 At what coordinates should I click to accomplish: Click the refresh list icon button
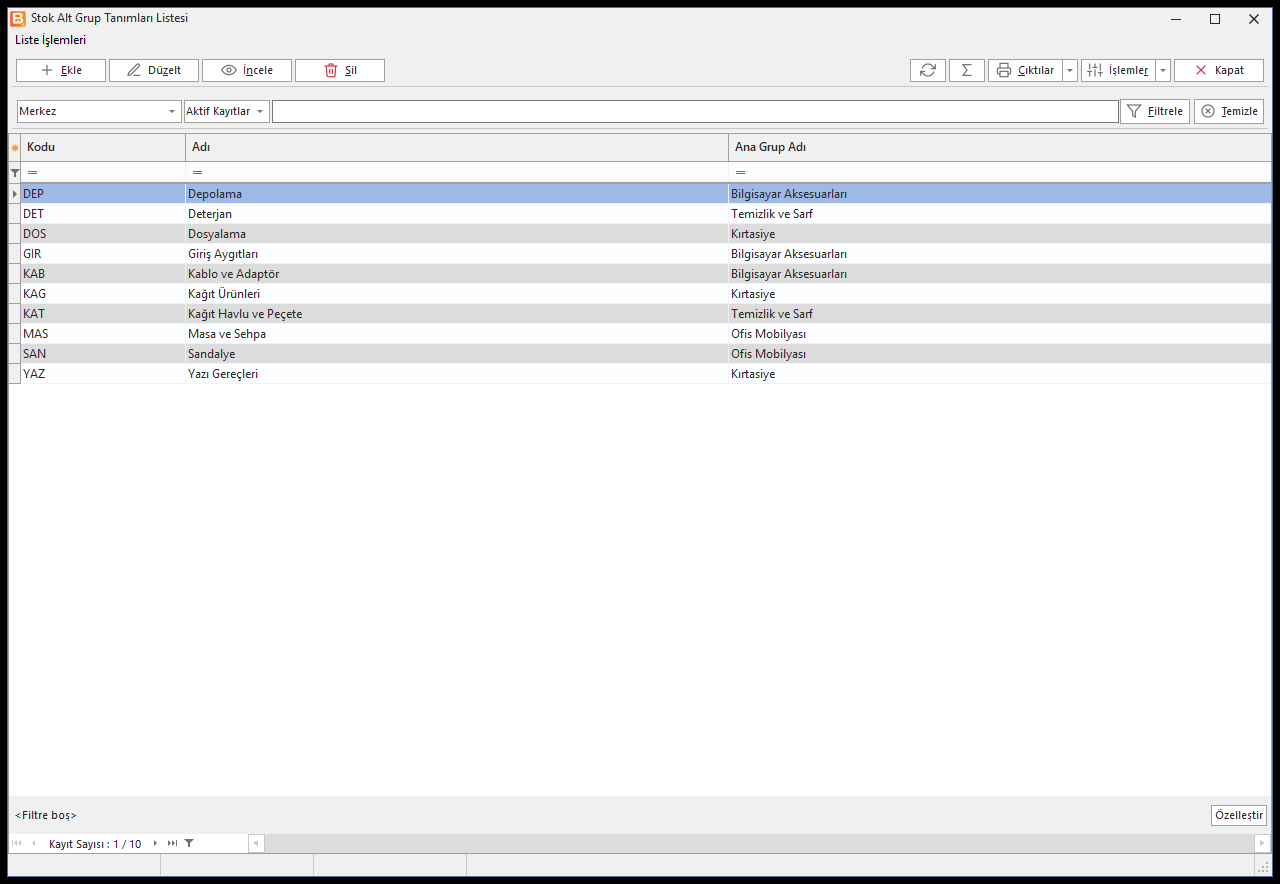928,70
